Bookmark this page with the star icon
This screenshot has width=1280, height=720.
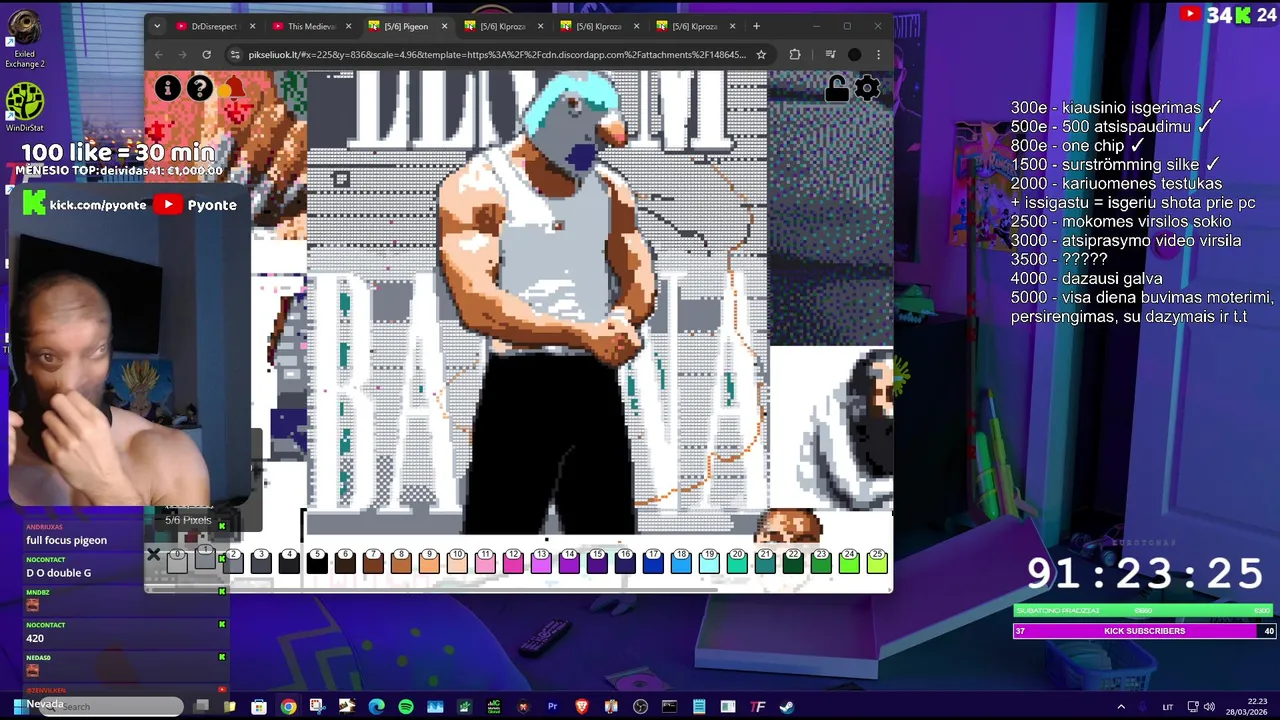tap(761, 54)
